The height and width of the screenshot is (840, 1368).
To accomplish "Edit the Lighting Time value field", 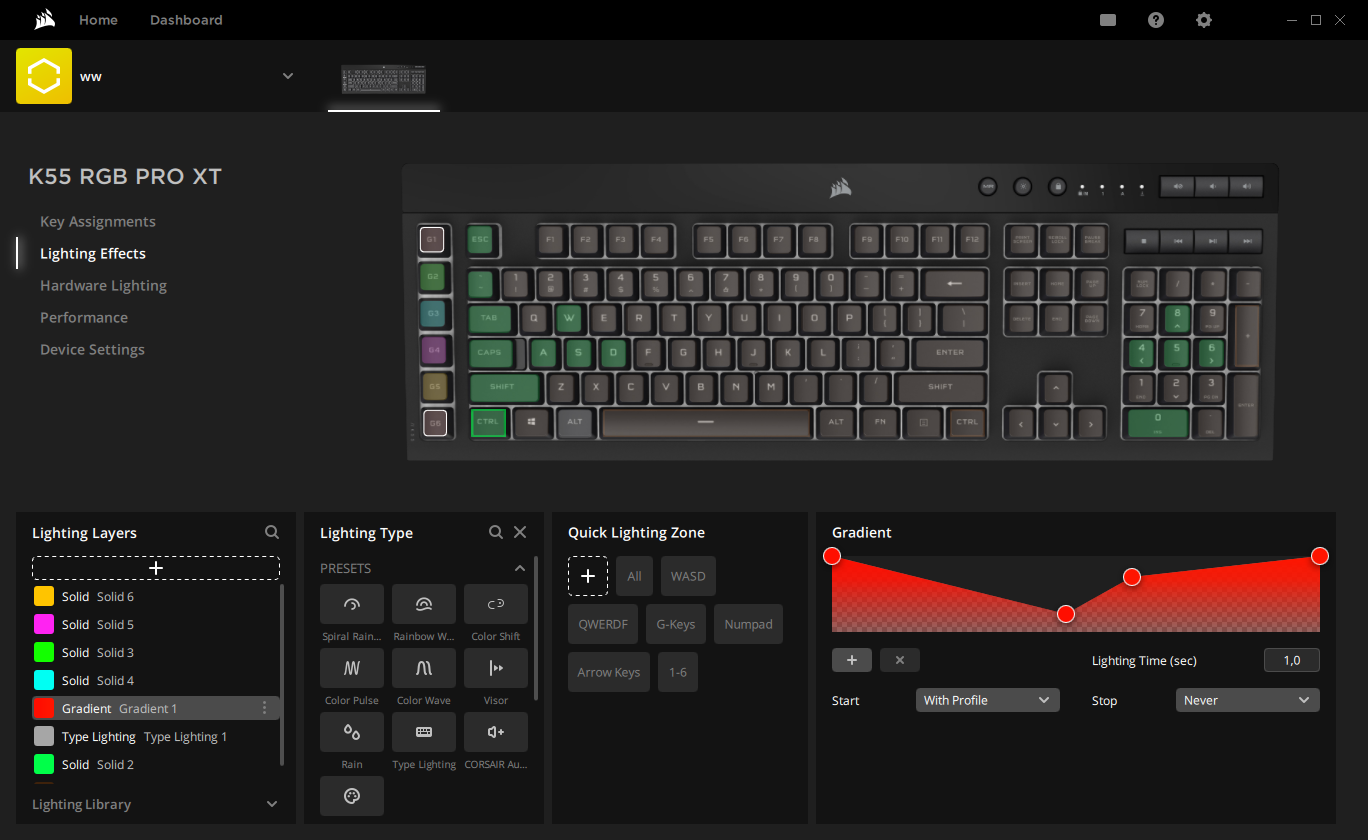I will [x=1292, y=660].
